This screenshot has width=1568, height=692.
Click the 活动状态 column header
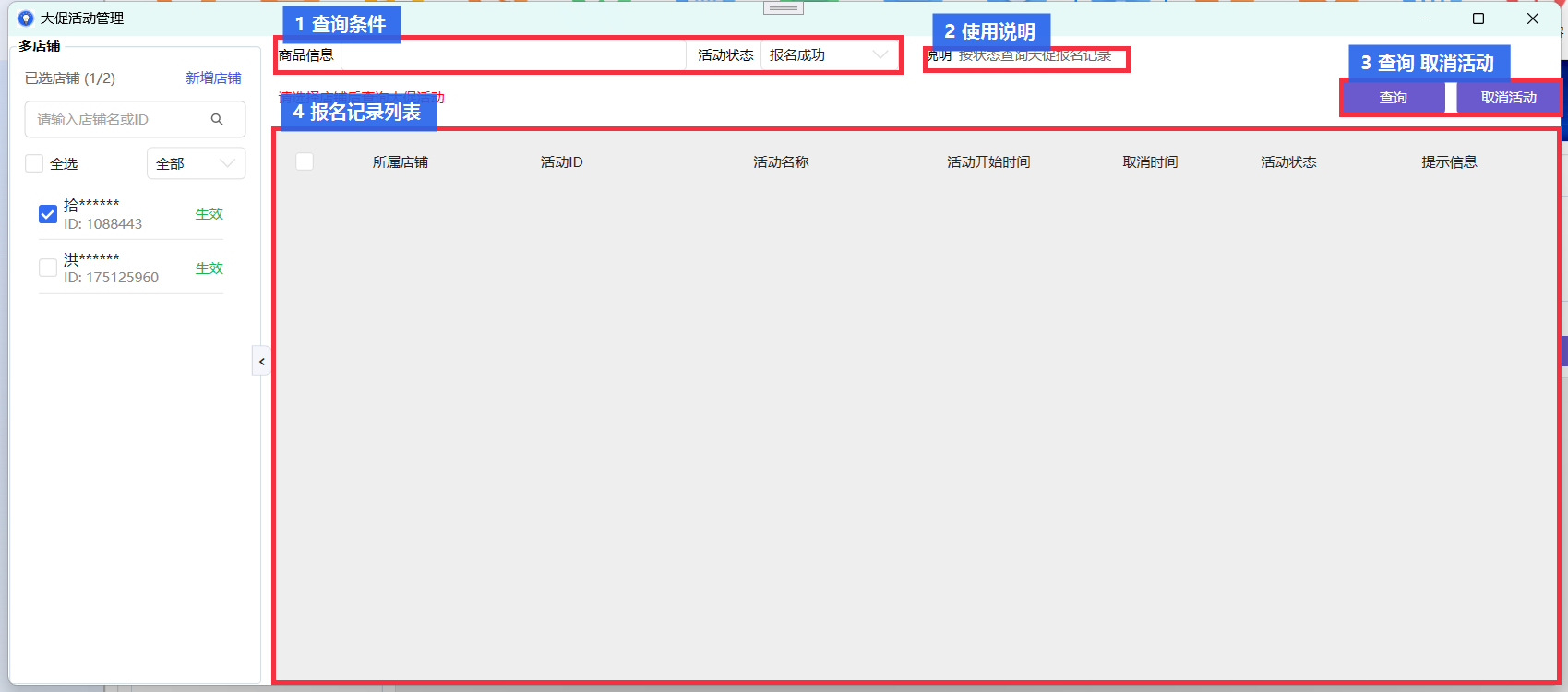click(1288, 162)
